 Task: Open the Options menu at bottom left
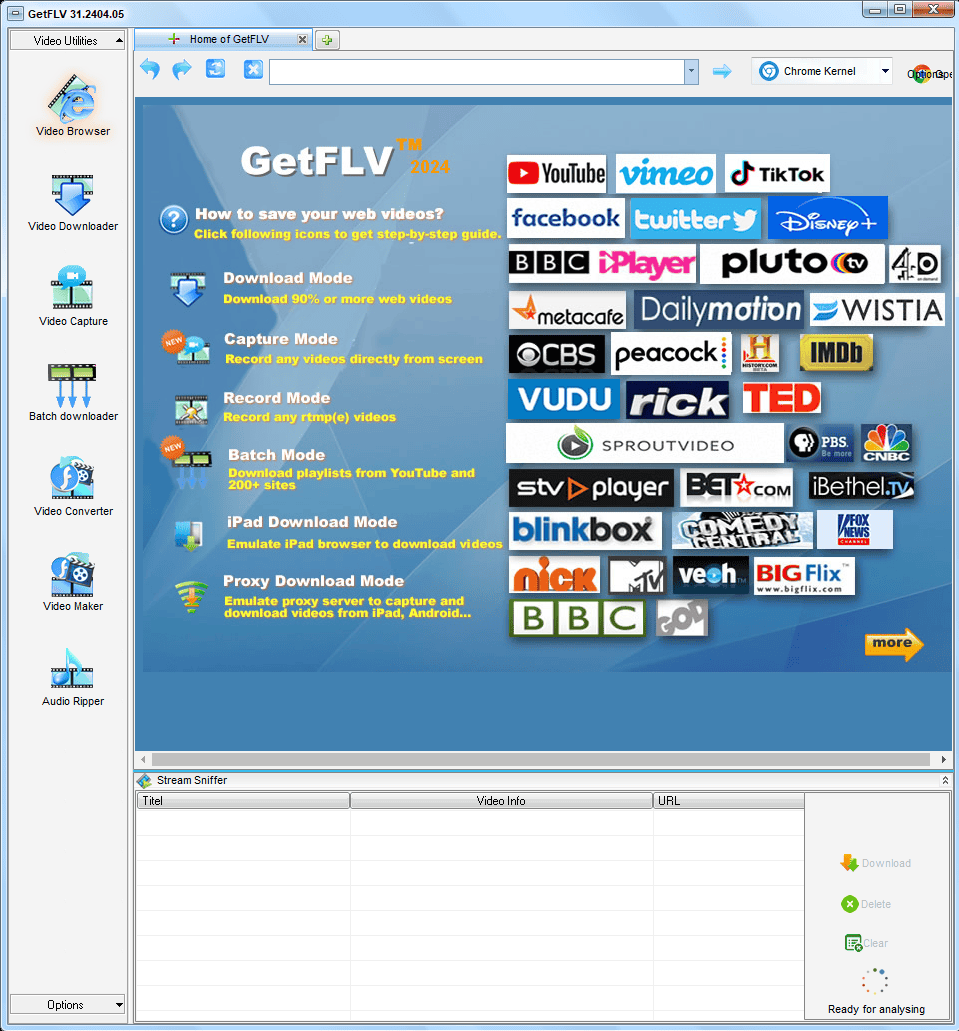(x=67, y=1004)
